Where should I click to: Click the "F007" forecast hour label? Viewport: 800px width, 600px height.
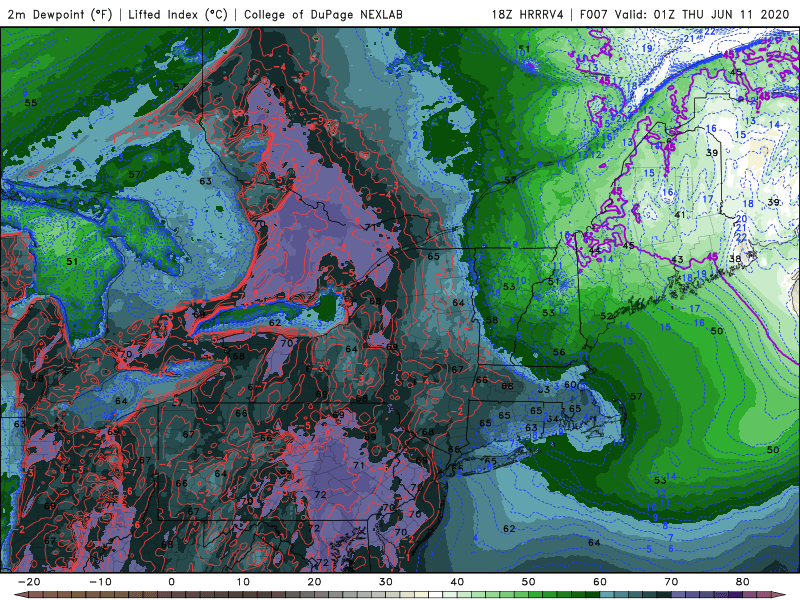[595, 14]
